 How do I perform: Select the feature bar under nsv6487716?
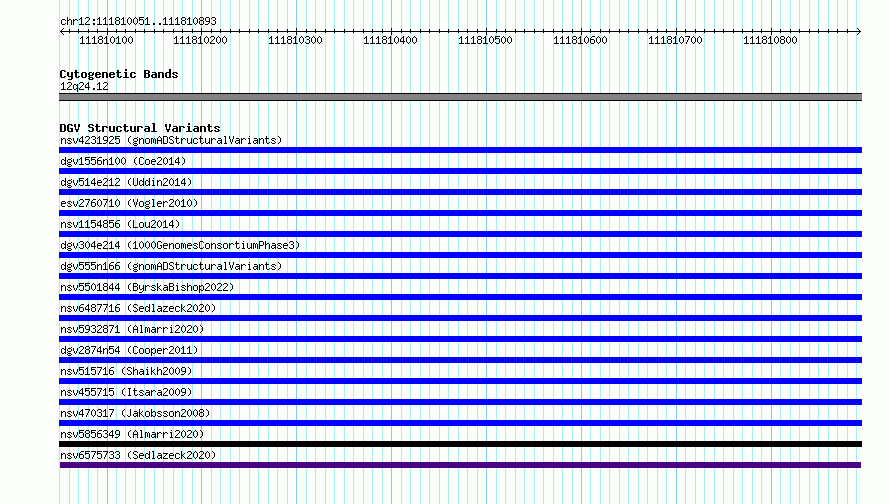tap(460, 318)
